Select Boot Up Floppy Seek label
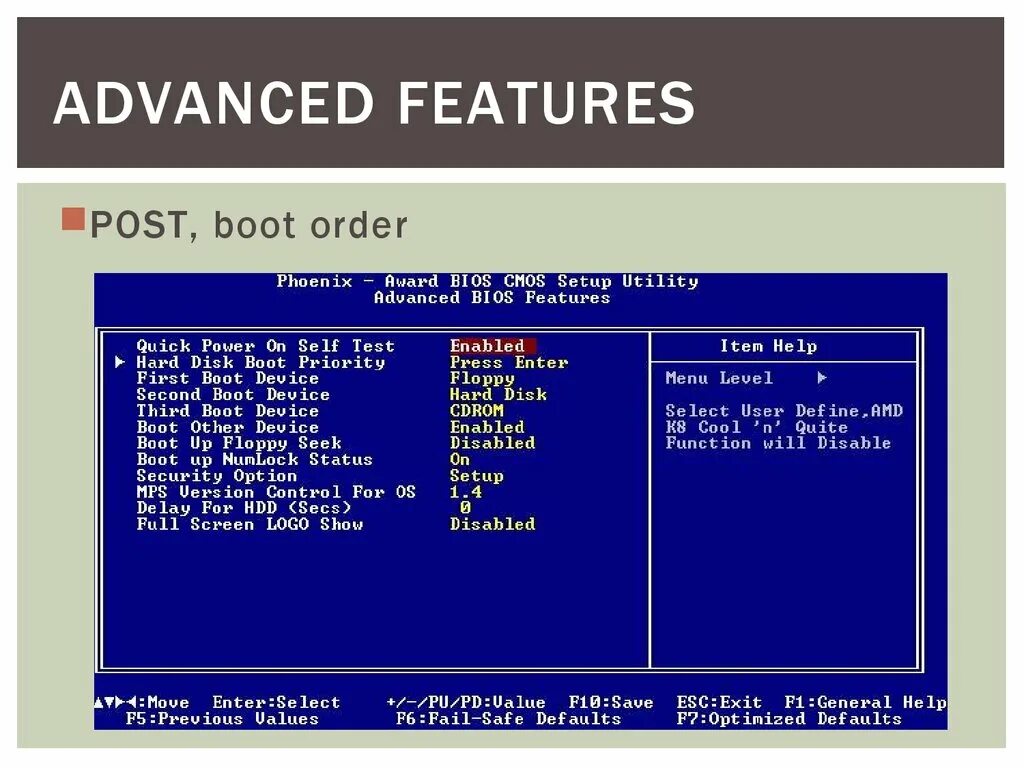1024x768 pixels. (238, 443)
